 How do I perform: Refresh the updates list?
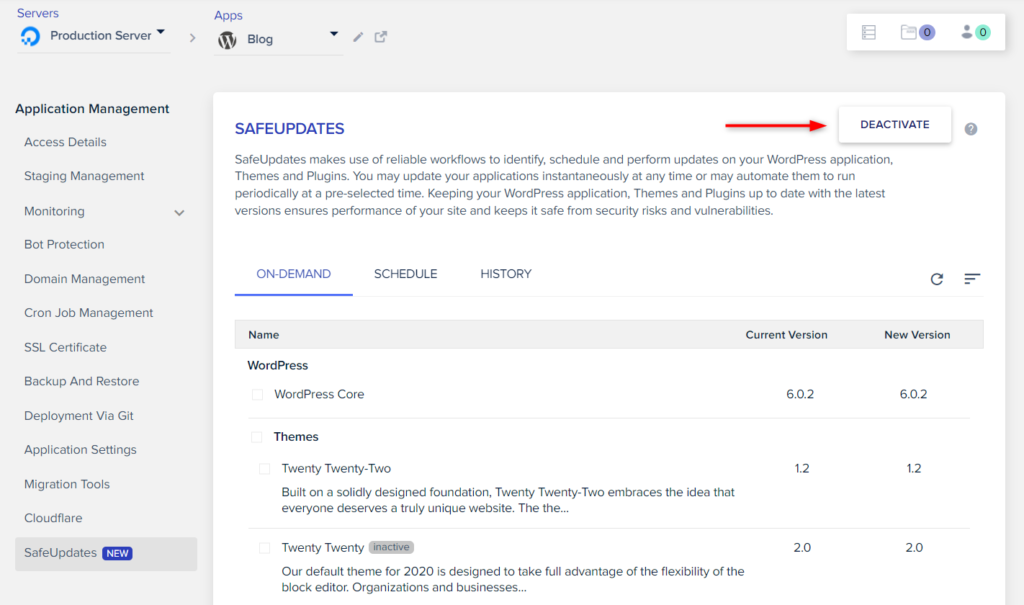coord(937,279)
